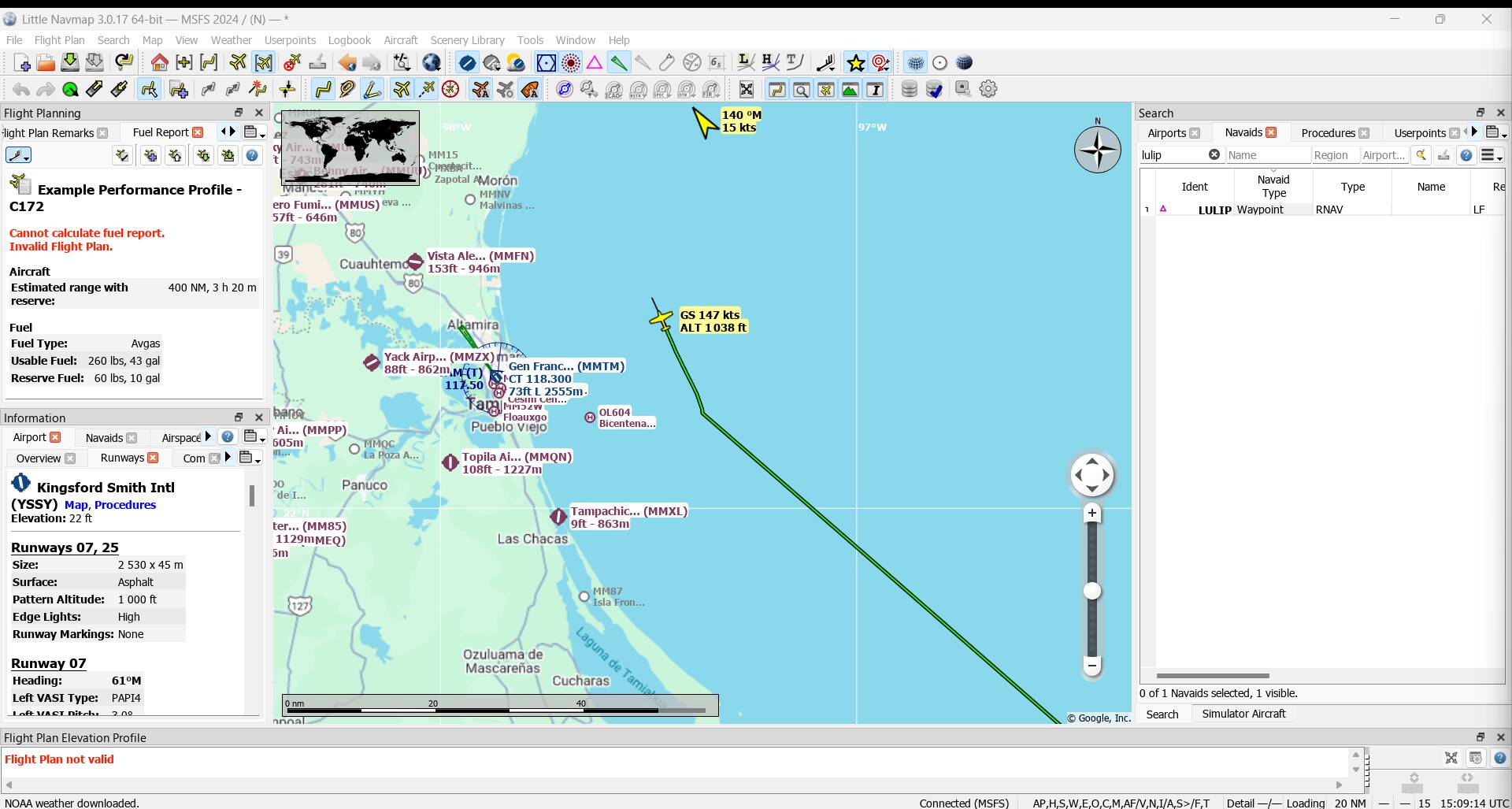
Task: Go to home view
Action: coord(160,63)
